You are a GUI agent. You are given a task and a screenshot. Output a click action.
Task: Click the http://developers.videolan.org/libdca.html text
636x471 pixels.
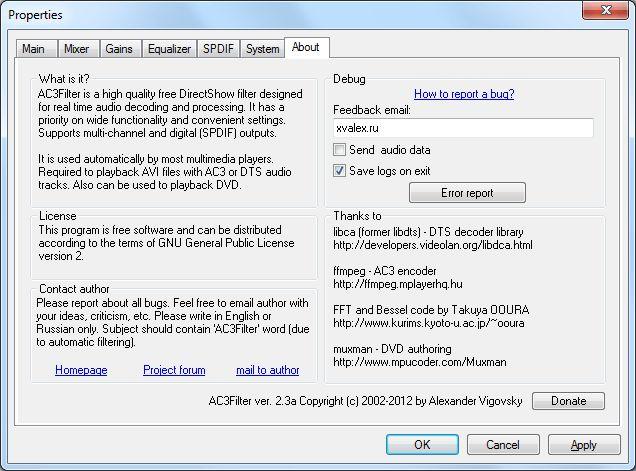click(433, 245)
